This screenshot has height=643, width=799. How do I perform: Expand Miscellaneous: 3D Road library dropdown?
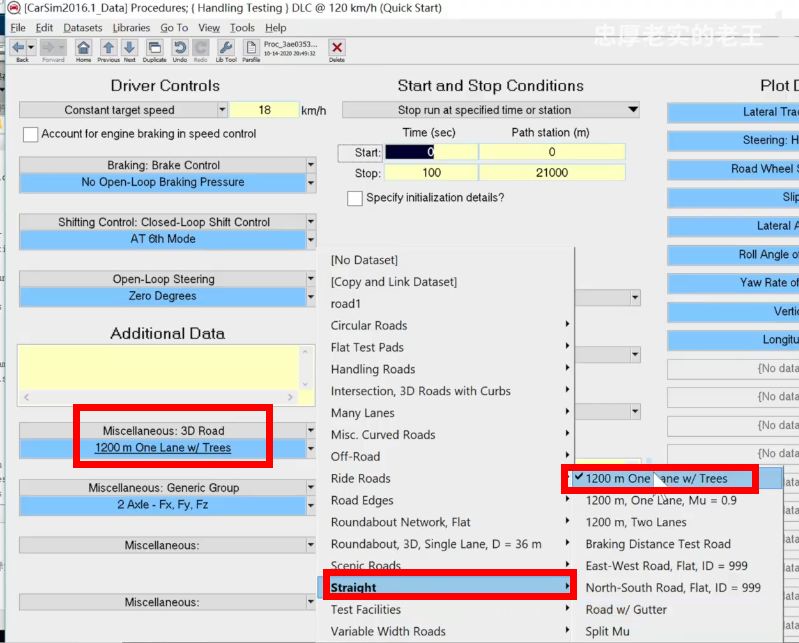tap(311, 431)
